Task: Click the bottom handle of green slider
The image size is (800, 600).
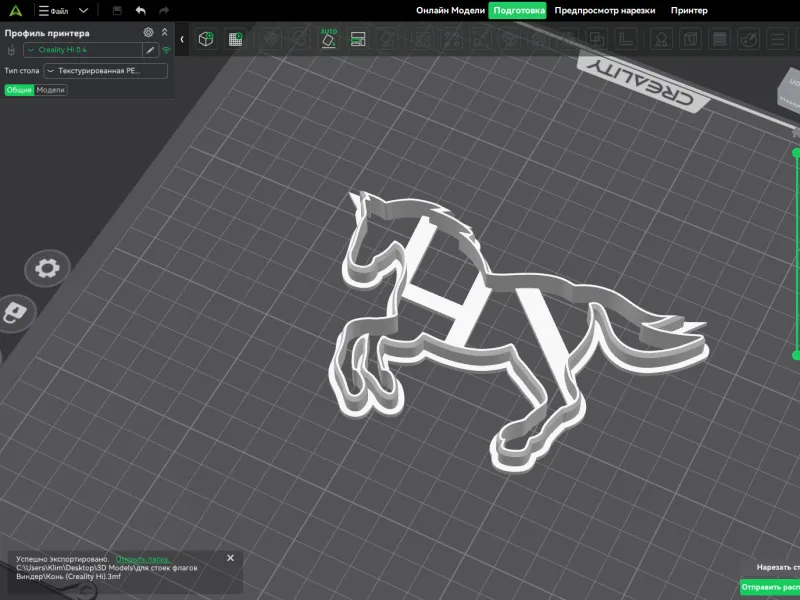Action: (x=796, y=355)
